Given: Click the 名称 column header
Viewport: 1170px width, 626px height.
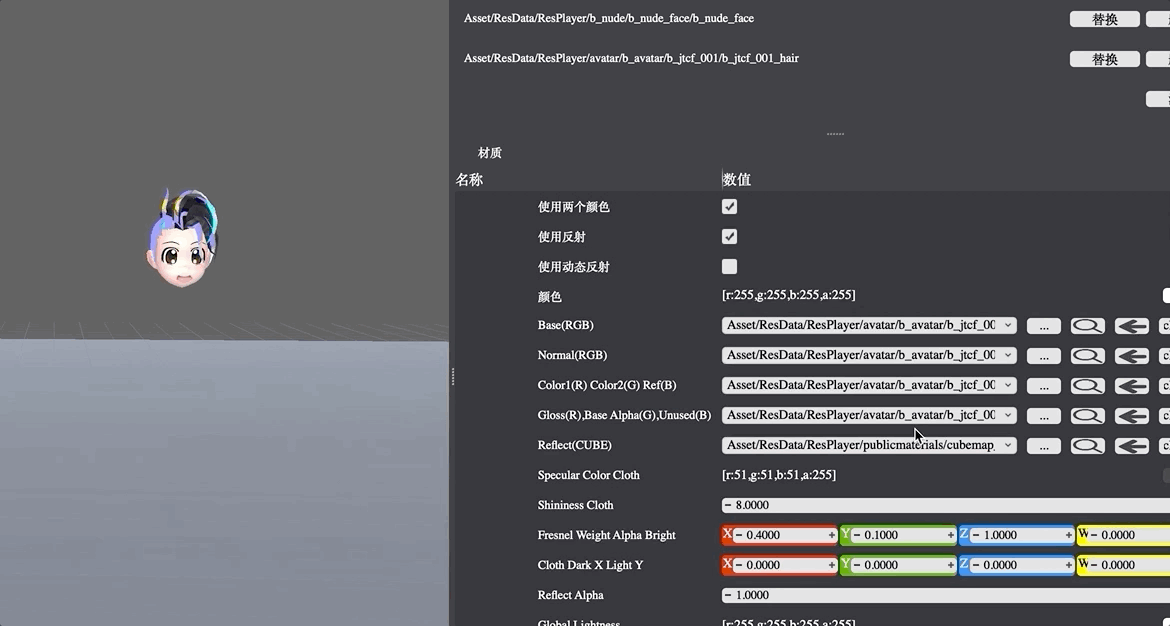Looking at the screenshot, I should (469, 180).
